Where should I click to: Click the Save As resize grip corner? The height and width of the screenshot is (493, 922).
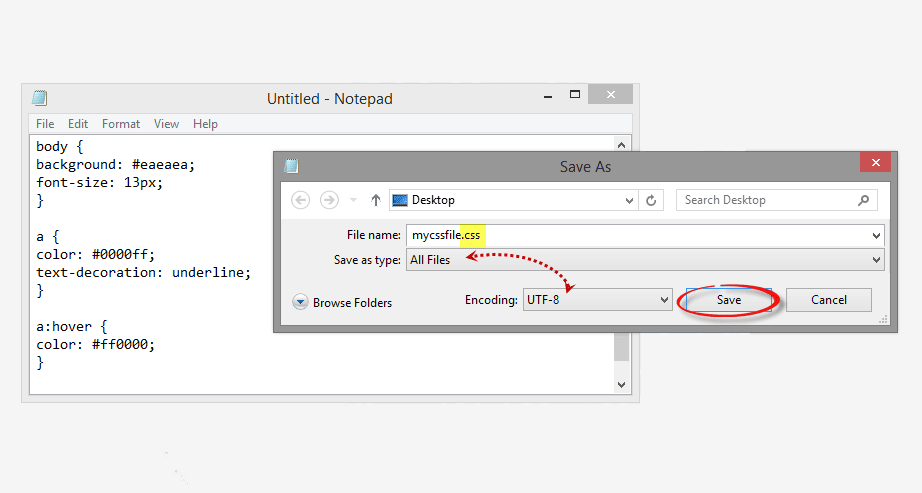pos(883,319)
